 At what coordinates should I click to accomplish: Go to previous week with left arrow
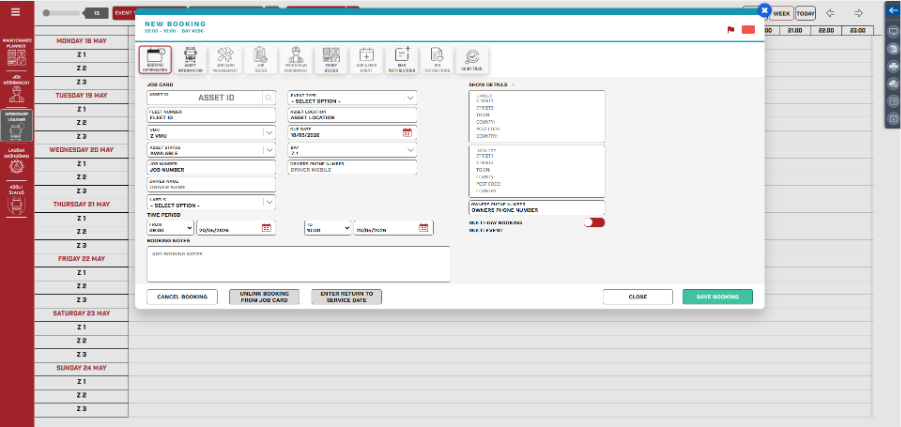(830, 13)
